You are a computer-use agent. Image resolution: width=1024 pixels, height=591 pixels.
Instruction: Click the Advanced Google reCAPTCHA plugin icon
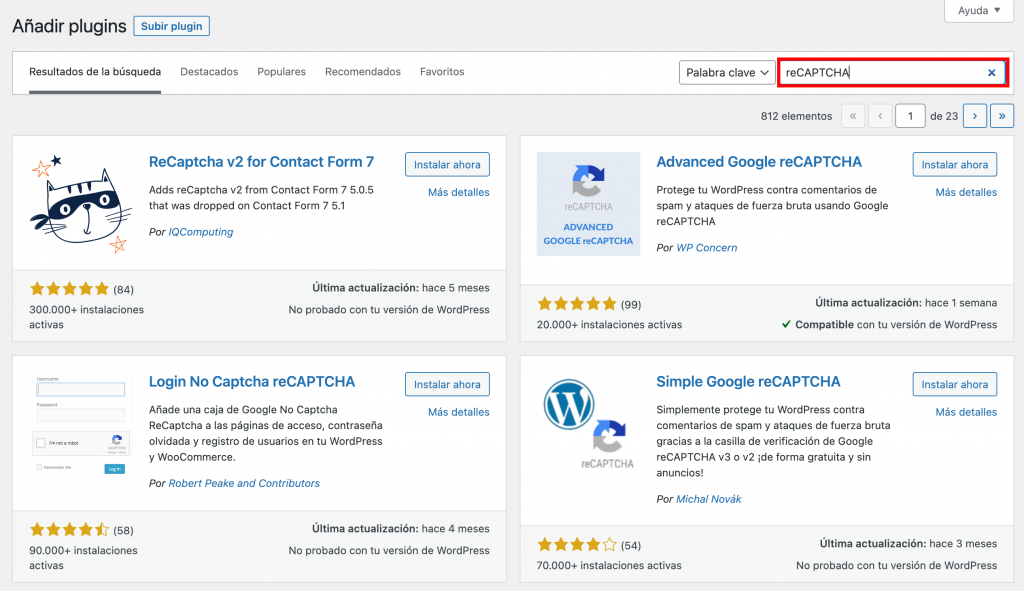(588, 204)
